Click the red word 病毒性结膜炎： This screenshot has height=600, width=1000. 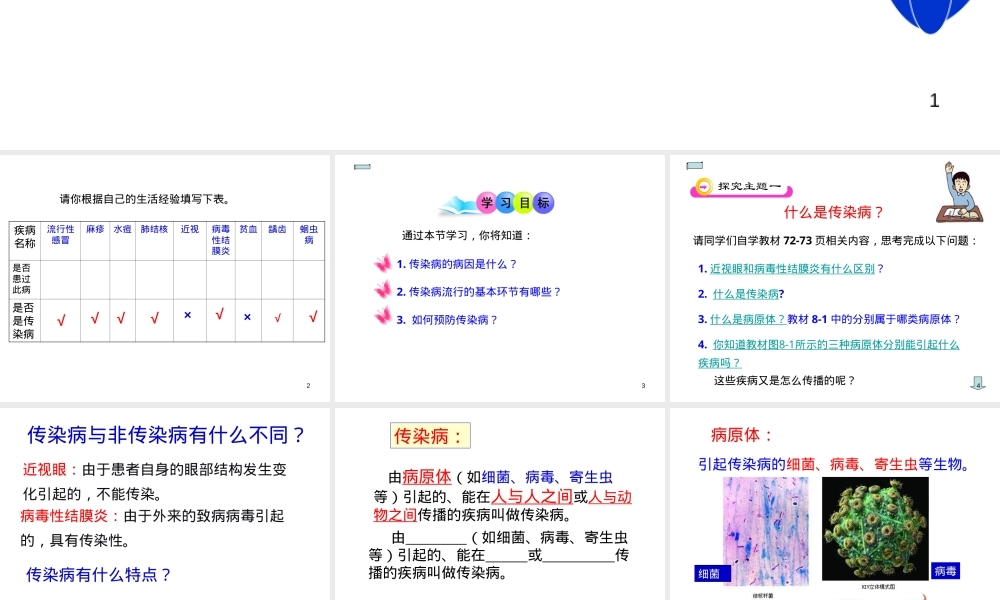[70, 516]
